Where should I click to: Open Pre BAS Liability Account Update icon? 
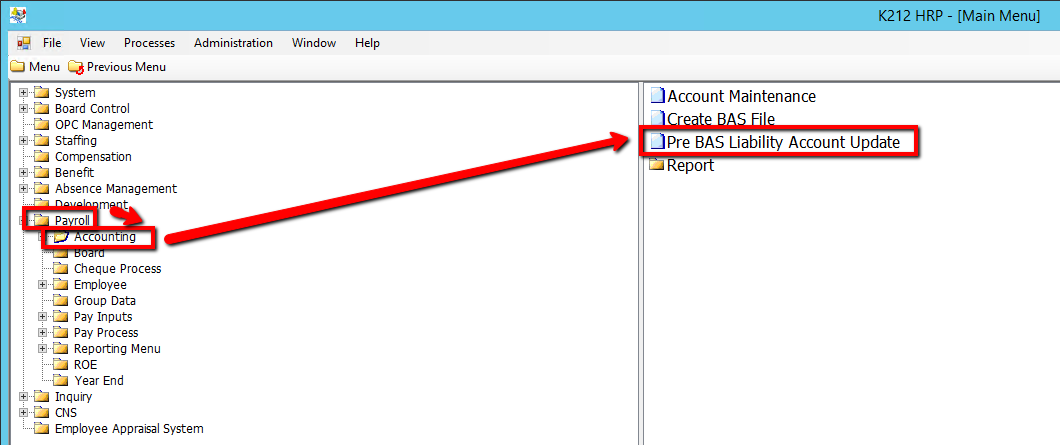[x=657, y=143]
